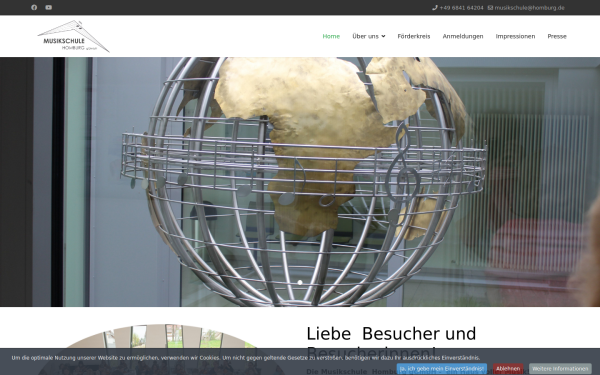The width and height of the screenshot is (600, 375).
Task: Open the musikschule@homburg.de email link
Action: tap(529, 8)
